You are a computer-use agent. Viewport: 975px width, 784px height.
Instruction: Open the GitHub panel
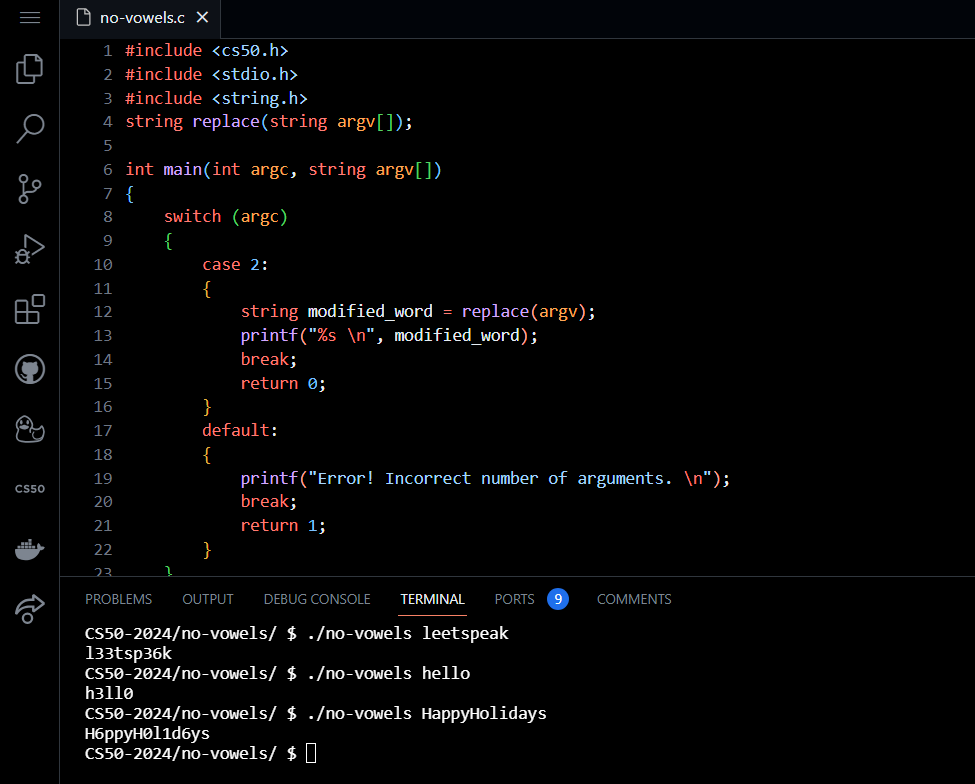click(30, 369)
